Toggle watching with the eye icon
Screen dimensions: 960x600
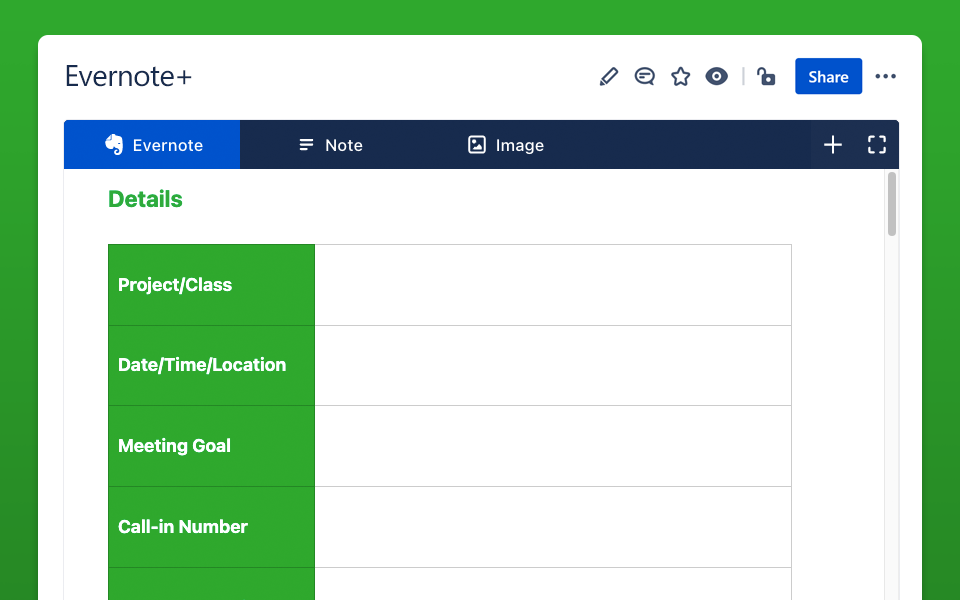716,77
